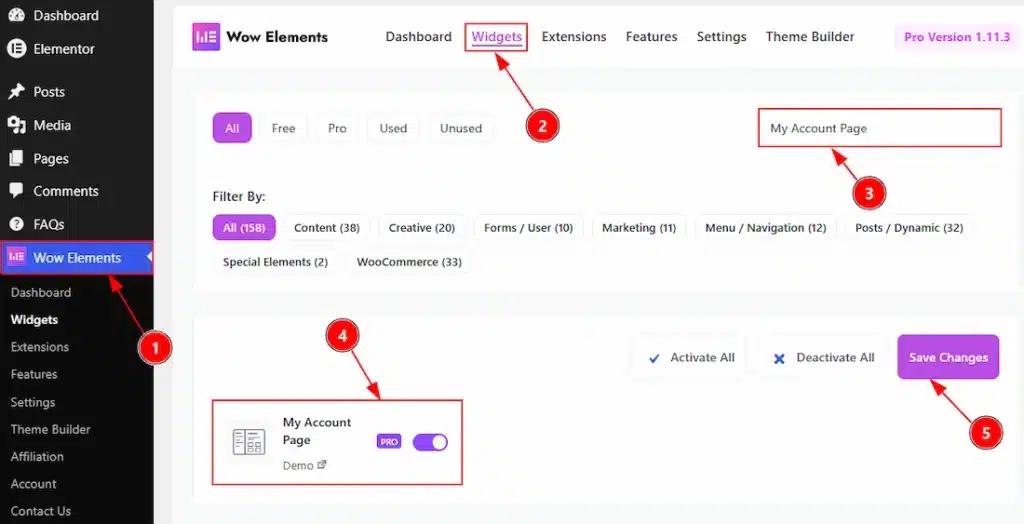
Task: Filter by Menu / Navigation (12)
Action: tap(765, 227)
